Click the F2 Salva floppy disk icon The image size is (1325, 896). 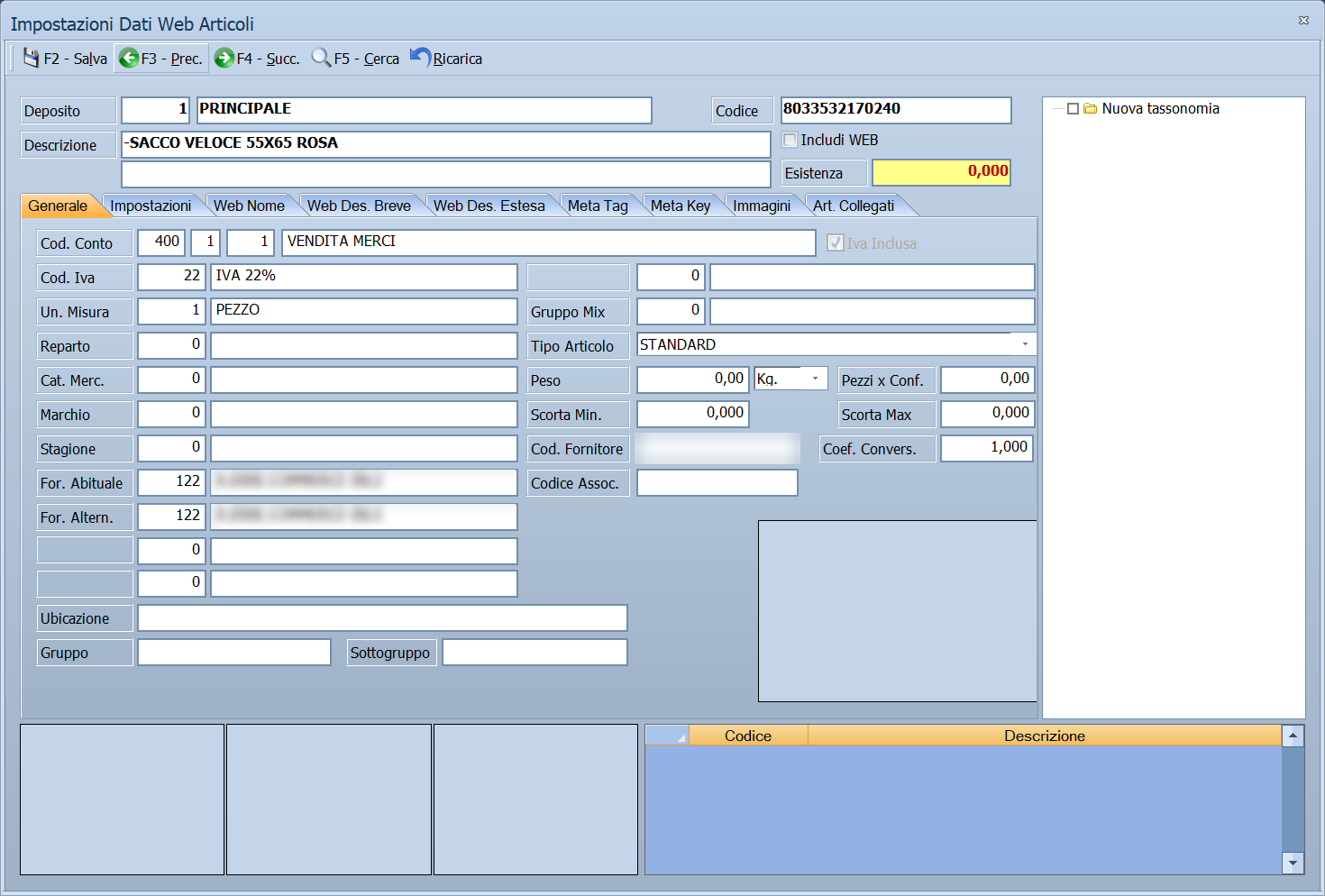pyautogui.click(x=31, y=58)
